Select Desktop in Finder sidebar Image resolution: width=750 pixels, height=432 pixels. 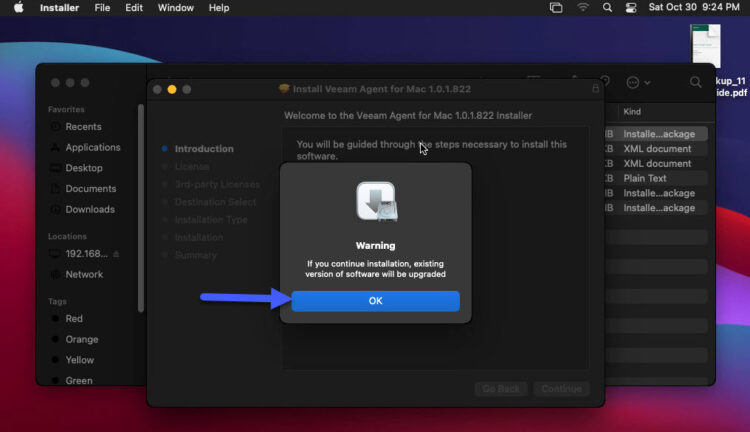click(84, 168)
